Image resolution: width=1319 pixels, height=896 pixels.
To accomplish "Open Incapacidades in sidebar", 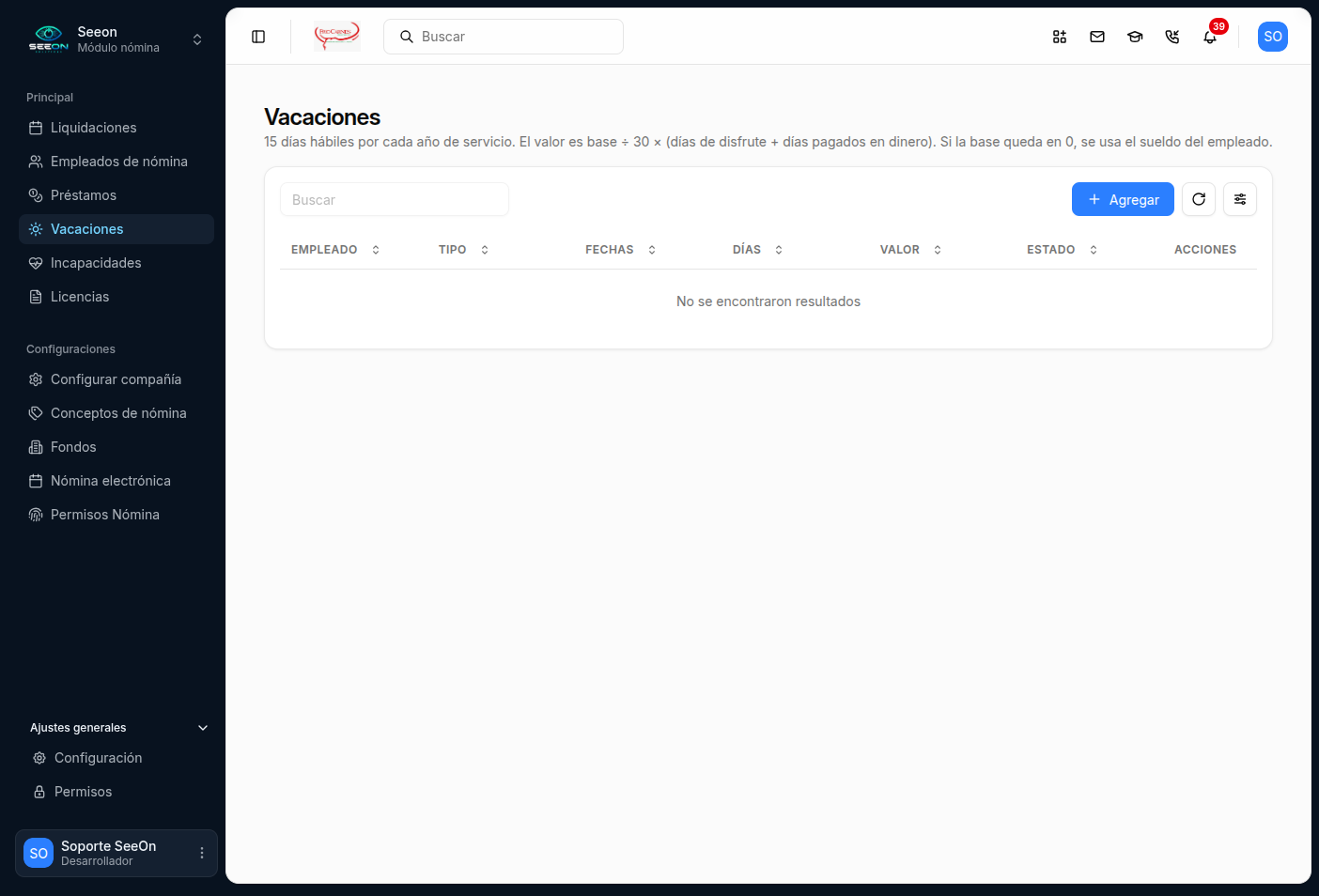I will (116, 263).
